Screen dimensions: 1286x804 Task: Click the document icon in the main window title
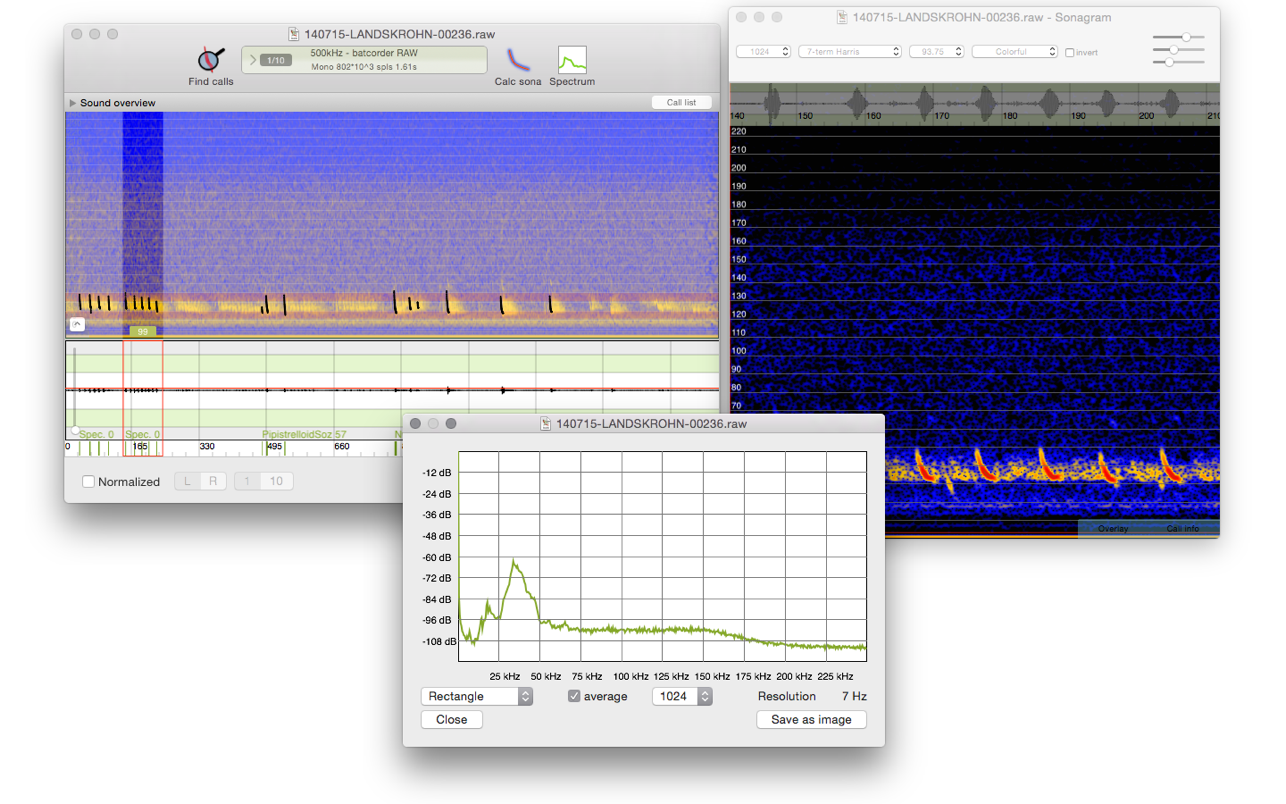pos(294,34)
